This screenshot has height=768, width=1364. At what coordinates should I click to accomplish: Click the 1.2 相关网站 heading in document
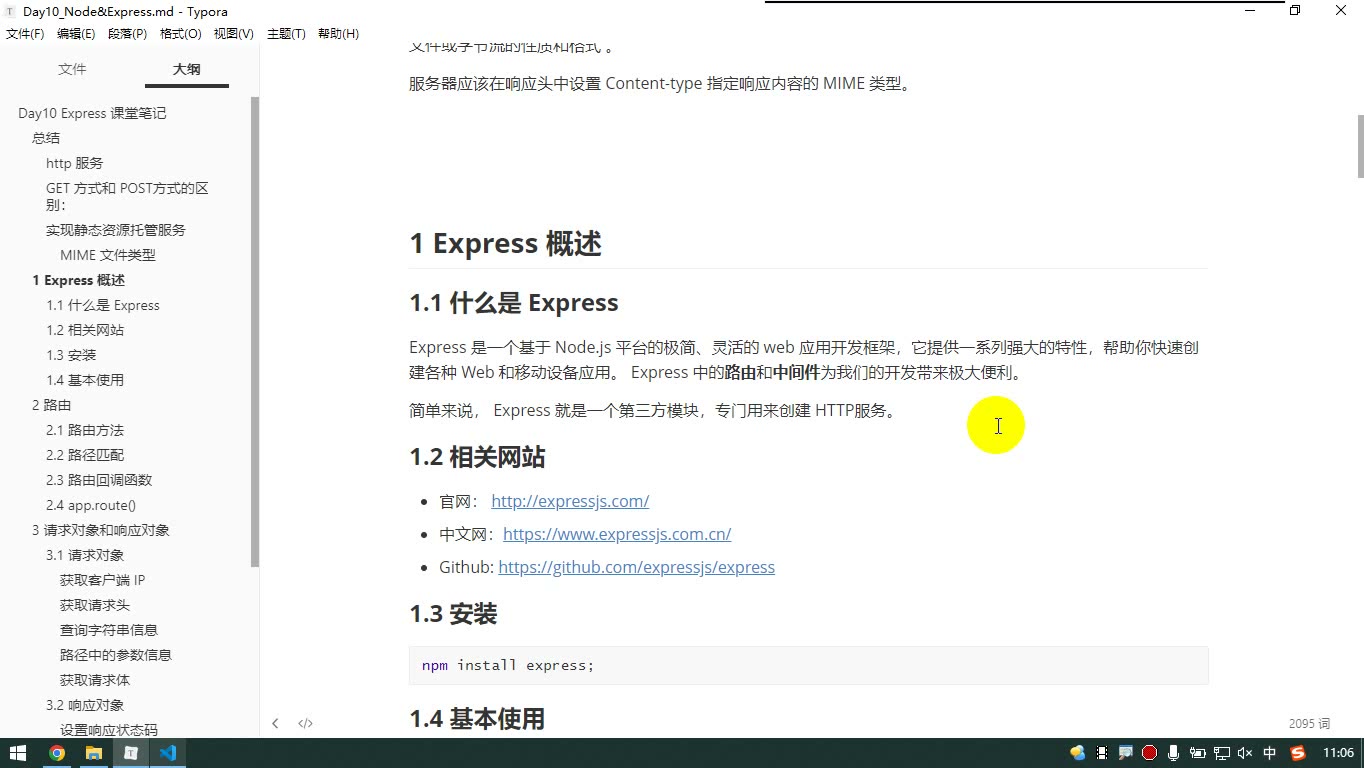[477, 457]
